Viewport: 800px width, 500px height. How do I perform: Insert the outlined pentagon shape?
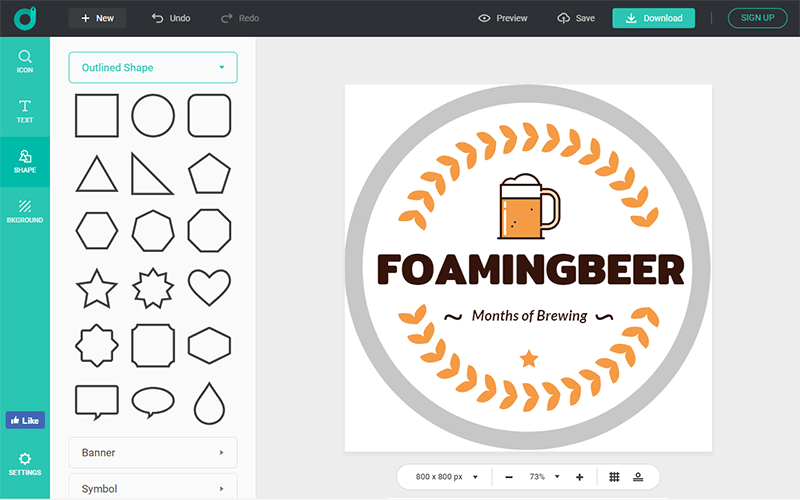(x=209, y=173)
